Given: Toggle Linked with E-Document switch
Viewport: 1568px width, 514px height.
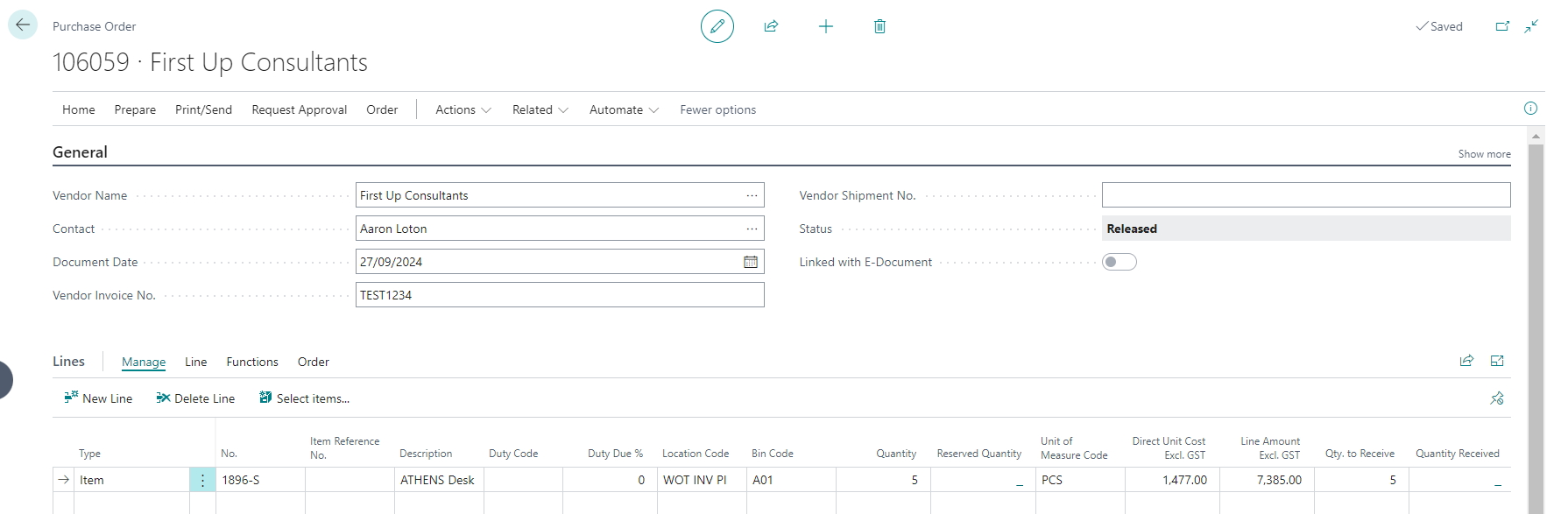Looking at the screenshot, I should point(1119,262).
